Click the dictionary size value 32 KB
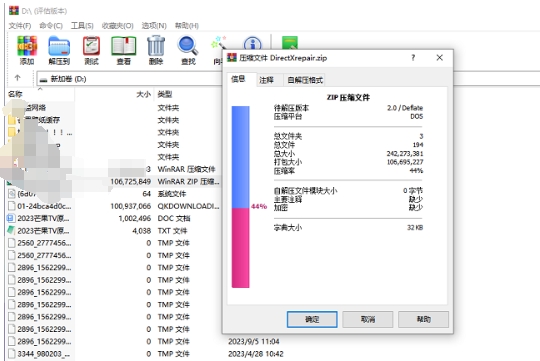This screenshot has width=540, height=361. tap(415, 227)
